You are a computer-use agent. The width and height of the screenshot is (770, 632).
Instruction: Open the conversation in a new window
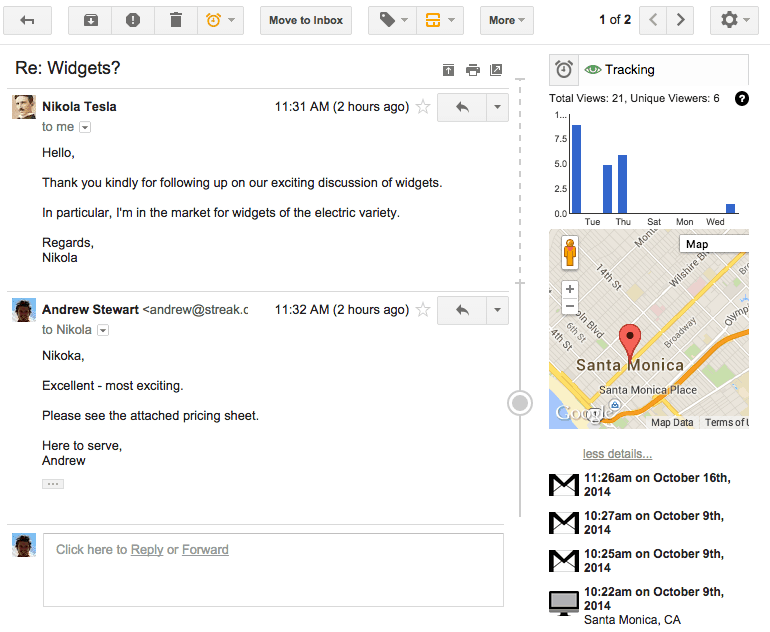(496, 70)
